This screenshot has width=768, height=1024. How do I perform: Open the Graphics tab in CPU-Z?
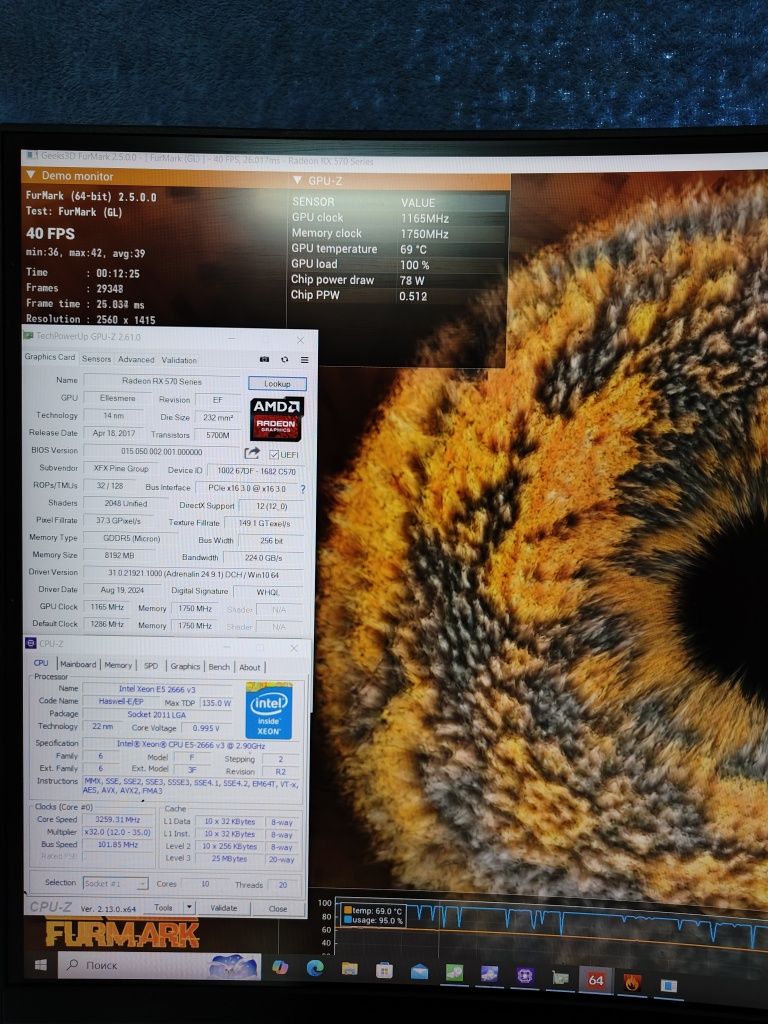click(x=185, y=666)
